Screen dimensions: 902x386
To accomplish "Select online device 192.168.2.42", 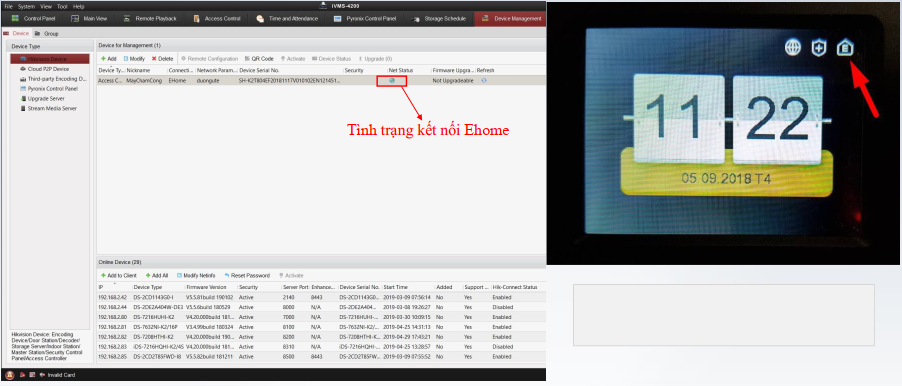I will (x=321, y=297).
